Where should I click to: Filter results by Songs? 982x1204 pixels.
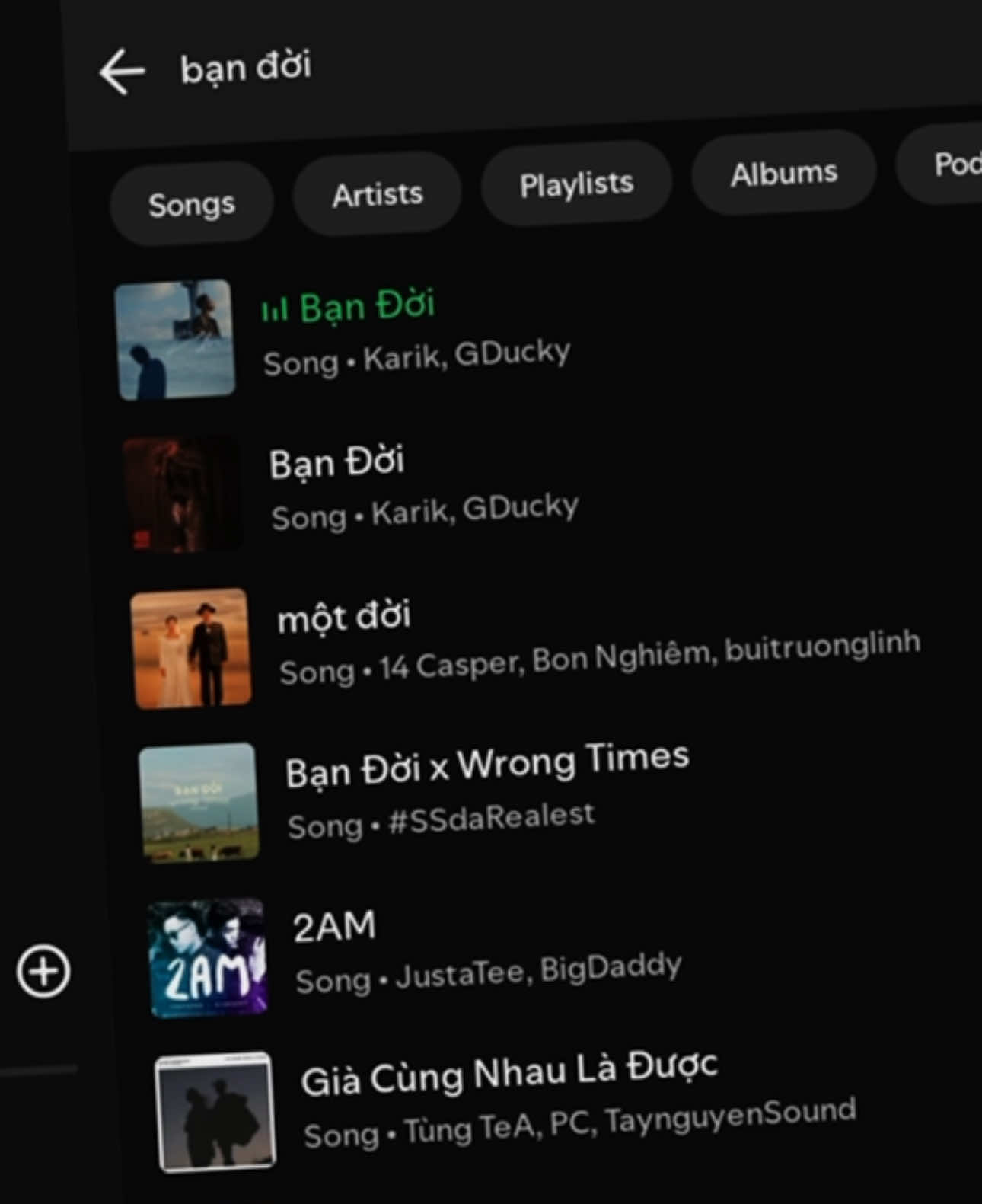[x=192, y=204]
